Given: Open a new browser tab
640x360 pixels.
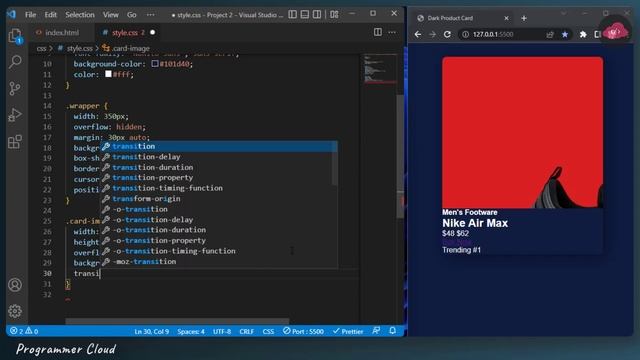Looking at the screenshot, I should coord(524,18).
